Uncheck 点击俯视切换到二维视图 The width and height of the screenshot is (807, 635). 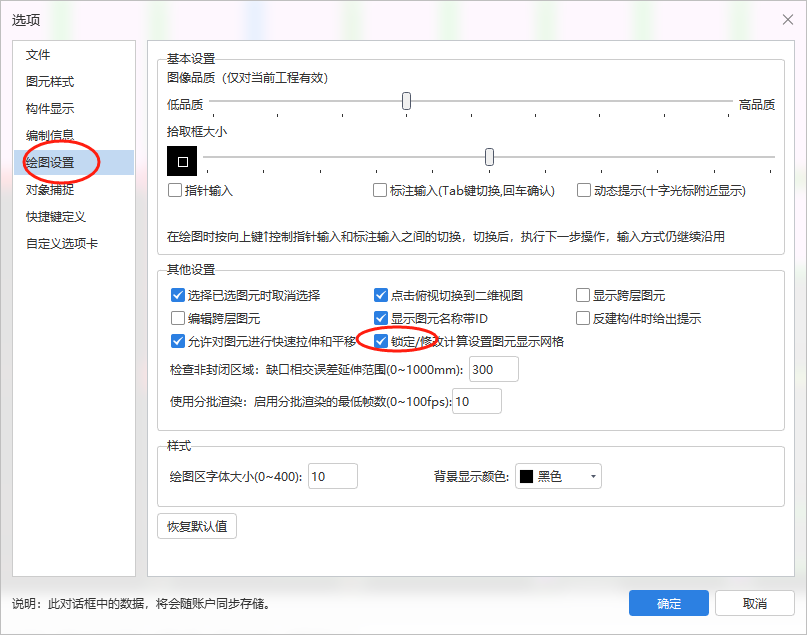pos(381,295)
